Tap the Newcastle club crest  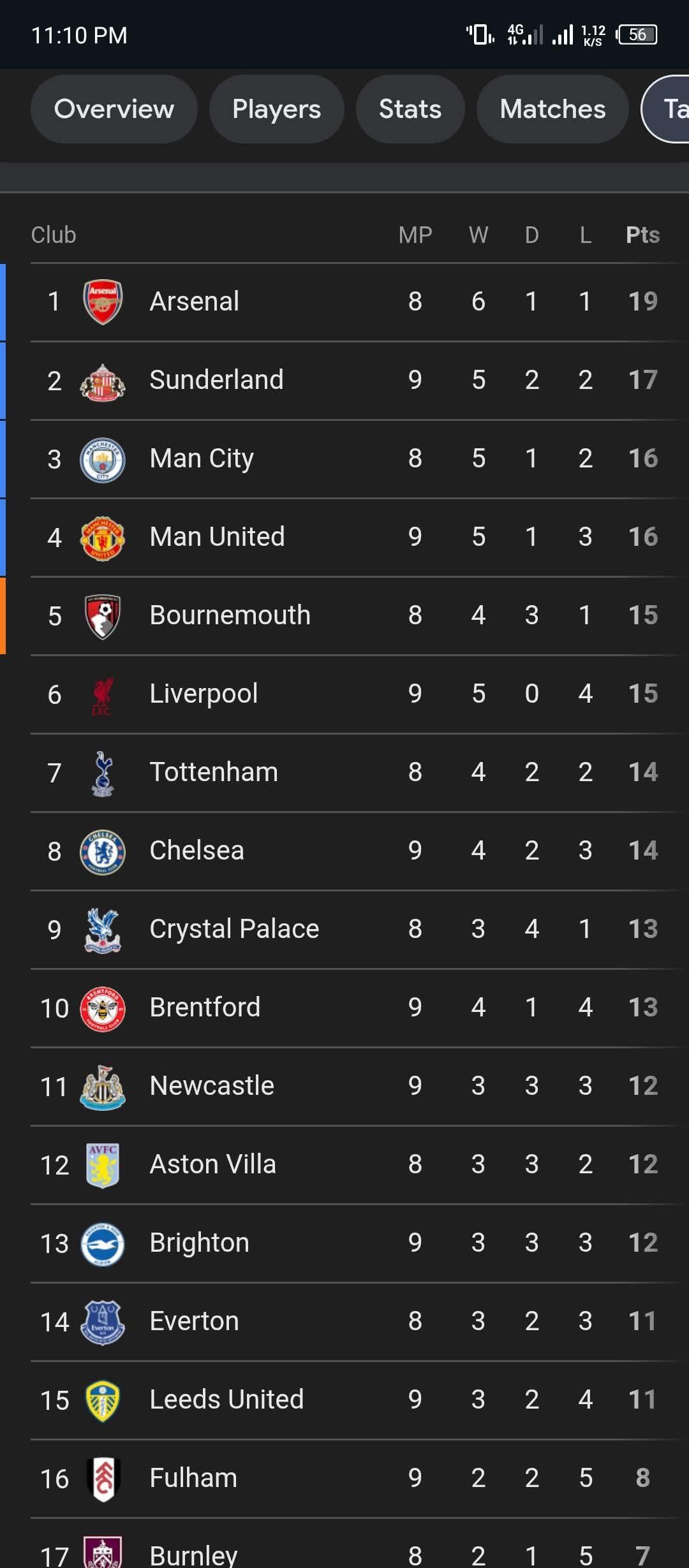click(x=102, y=1087)
